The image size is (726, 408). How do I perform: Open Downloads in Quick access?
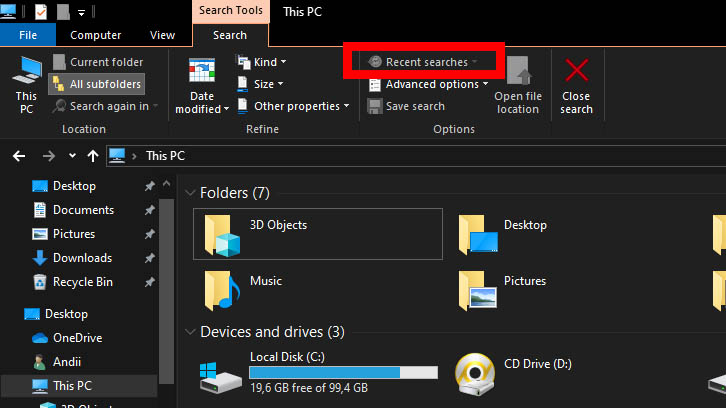point(82,258)
